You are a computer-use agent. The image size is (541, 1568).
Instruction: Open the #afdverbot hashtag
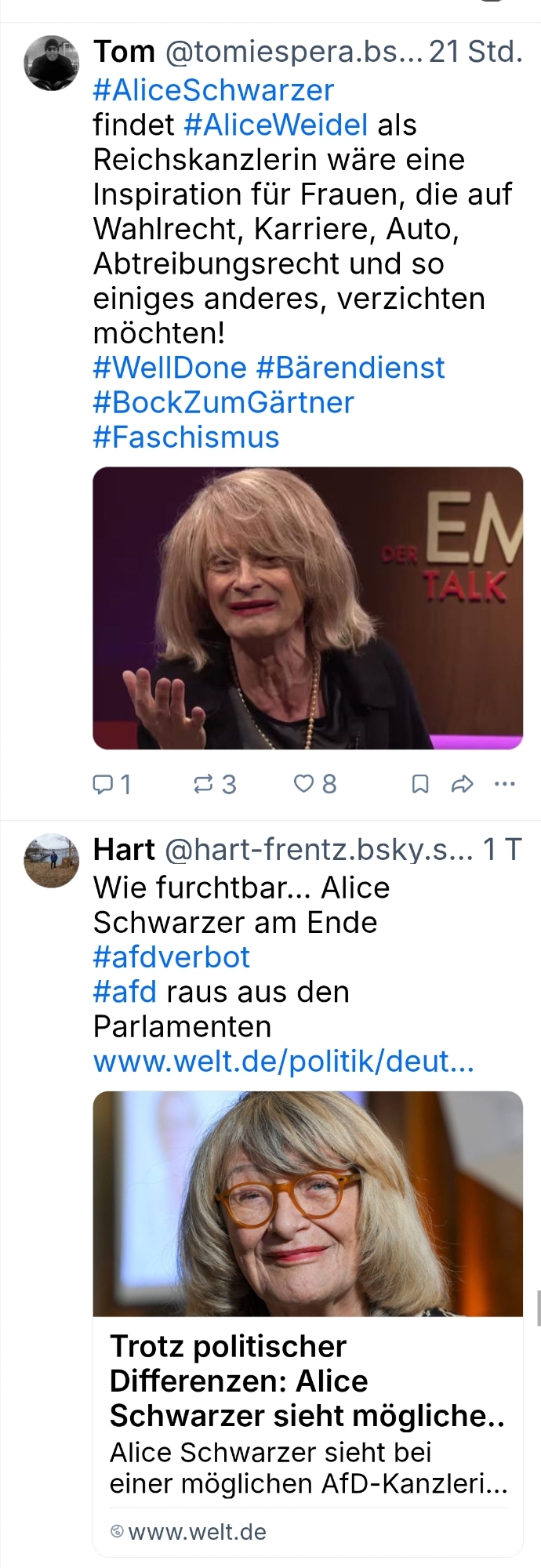tap(172, 957)
